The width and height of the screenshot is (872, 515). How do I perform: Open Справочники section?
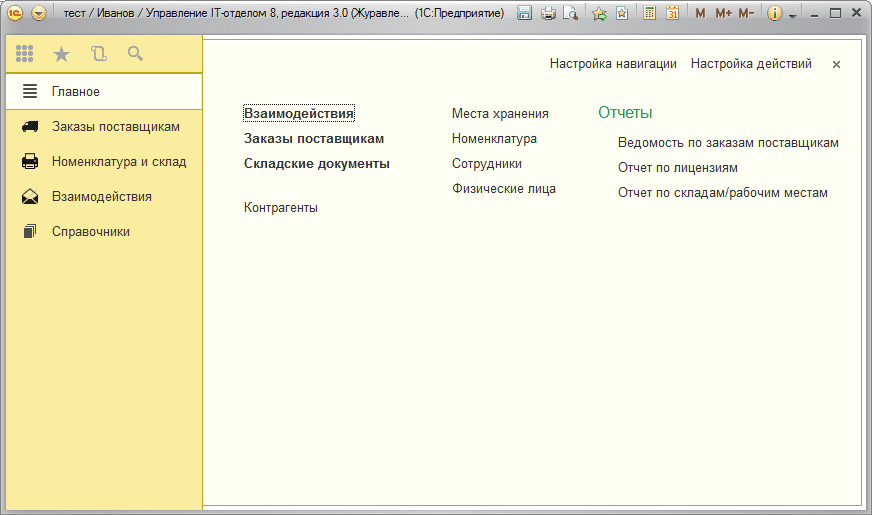click(x=104, y=232)
